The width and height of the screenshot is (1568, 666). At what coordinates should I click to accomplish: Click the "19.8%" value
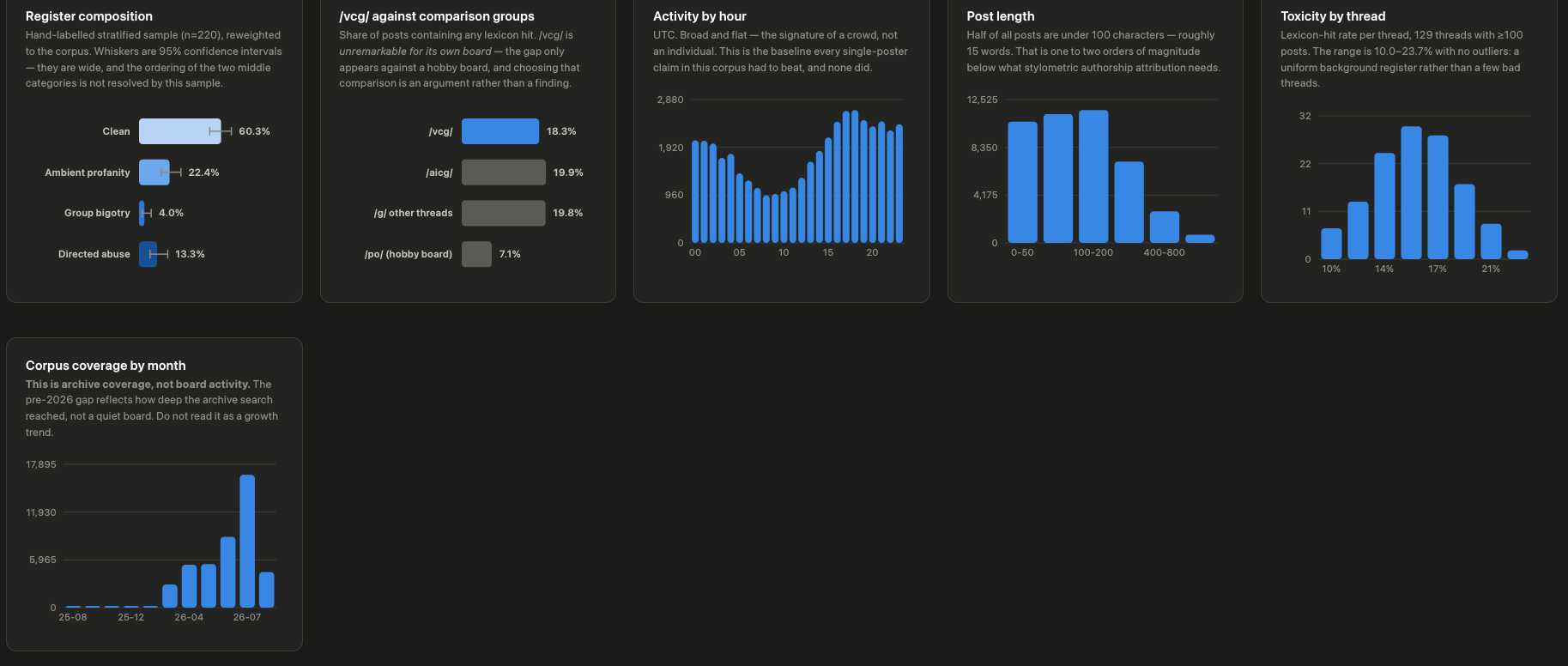568,213
